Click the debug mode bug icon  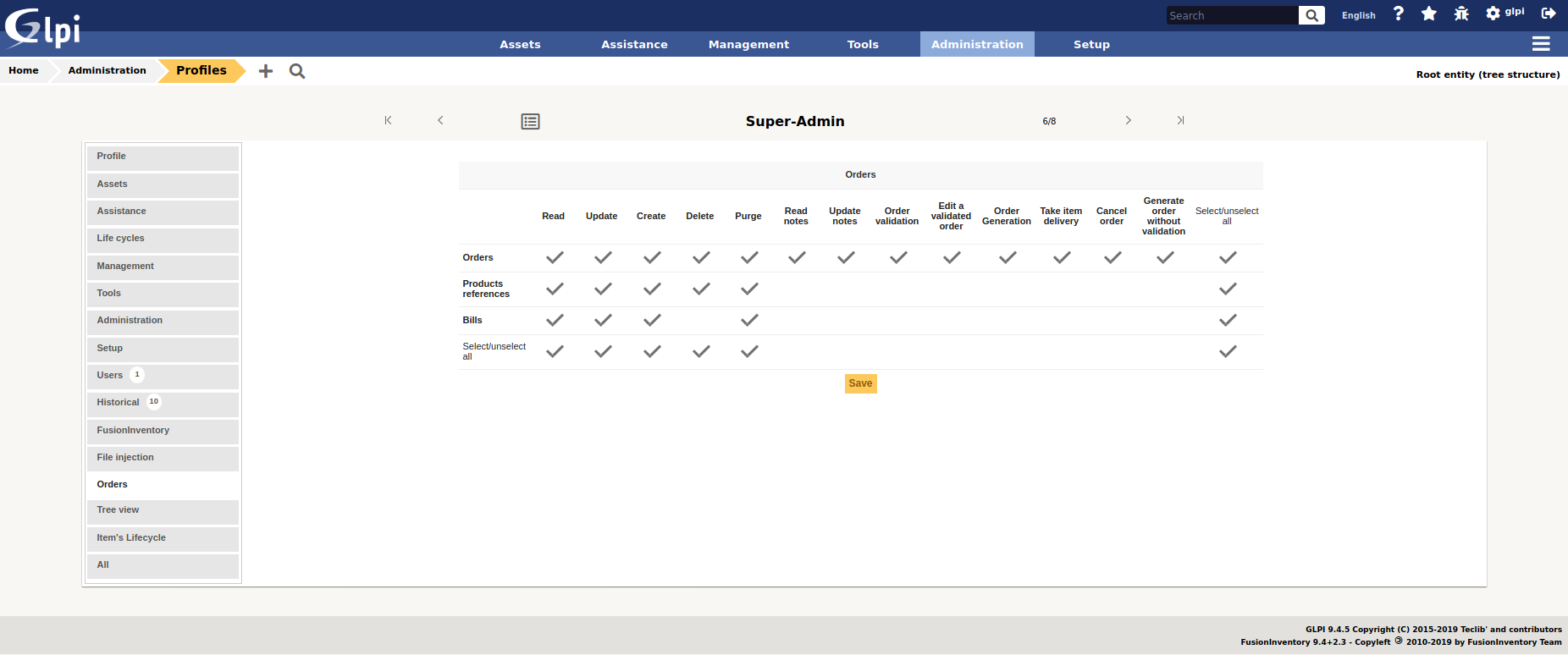click(x=1461, y=14)
